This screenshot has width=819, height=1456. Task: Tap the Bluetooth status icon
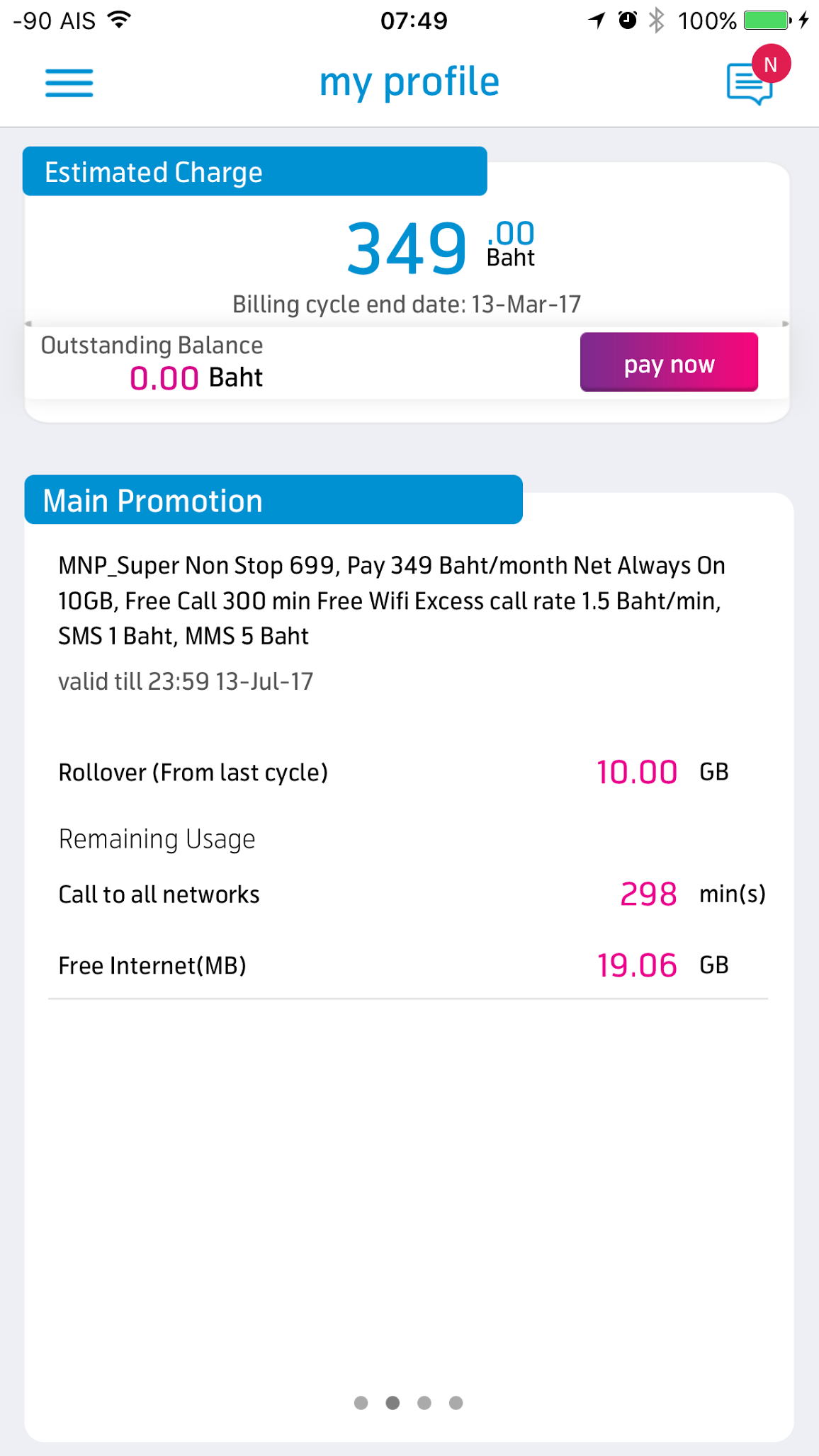tap(657, 20)
